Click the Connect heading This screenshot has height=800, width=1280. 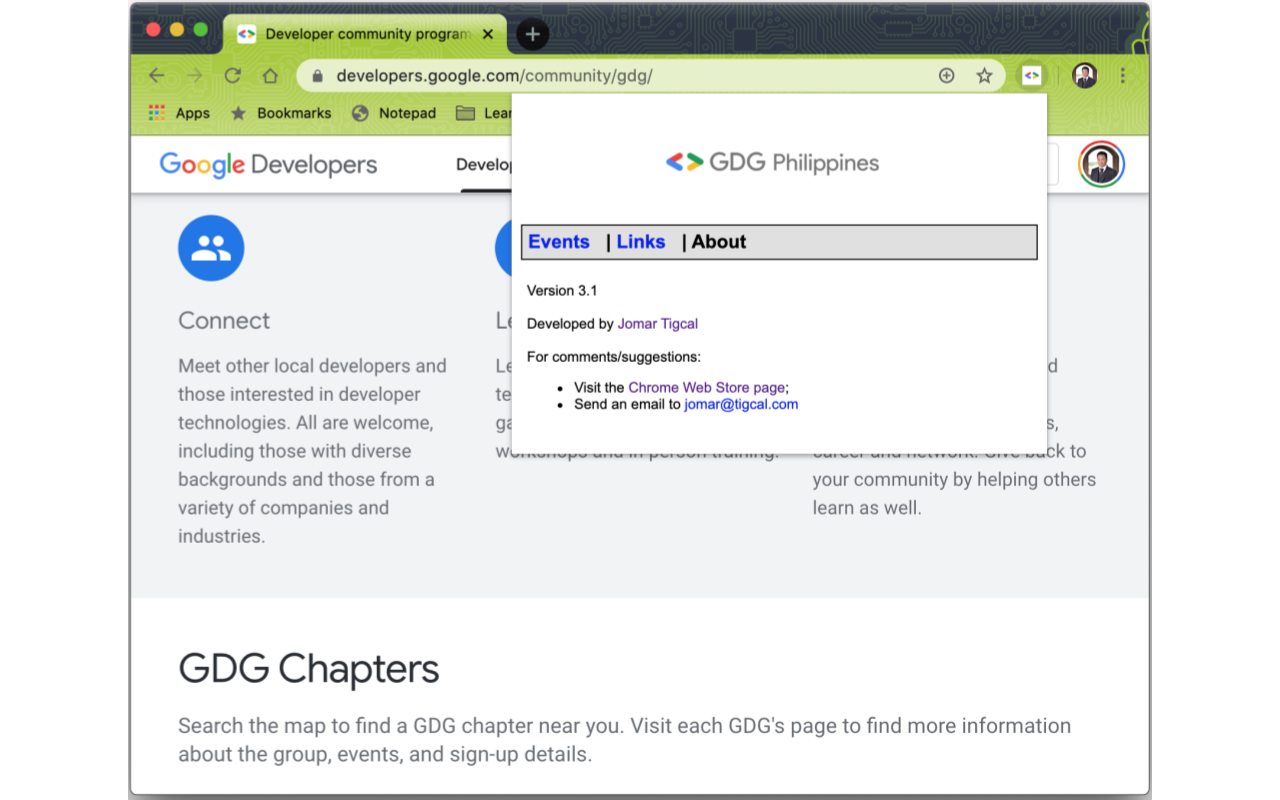click(x=224, y=321)
